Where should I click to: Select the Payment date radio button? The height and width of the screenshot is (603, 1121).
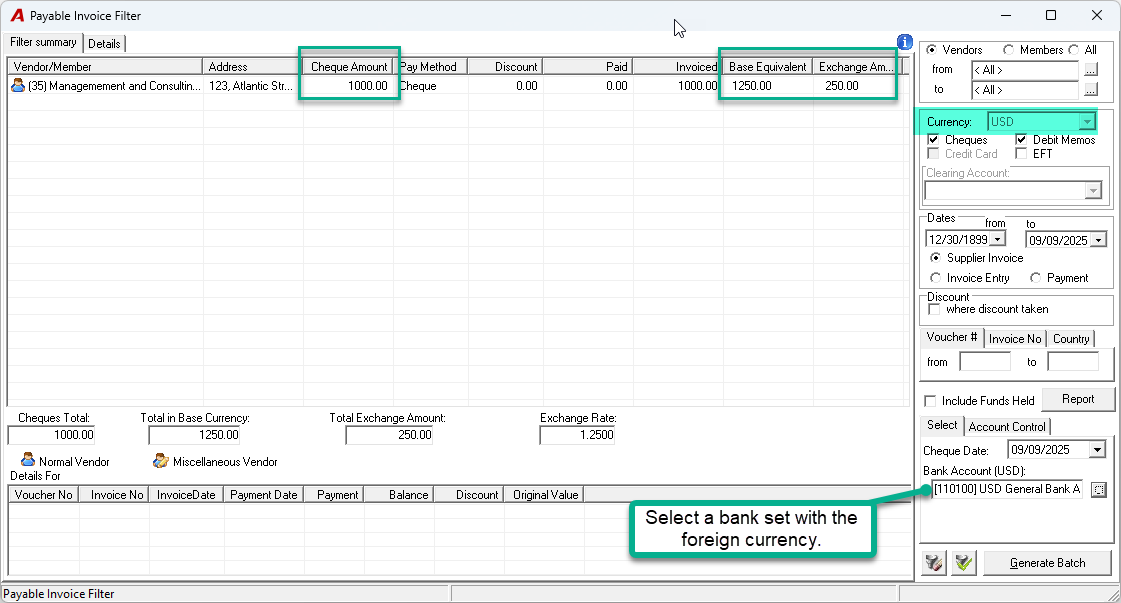coord(1035,278)
